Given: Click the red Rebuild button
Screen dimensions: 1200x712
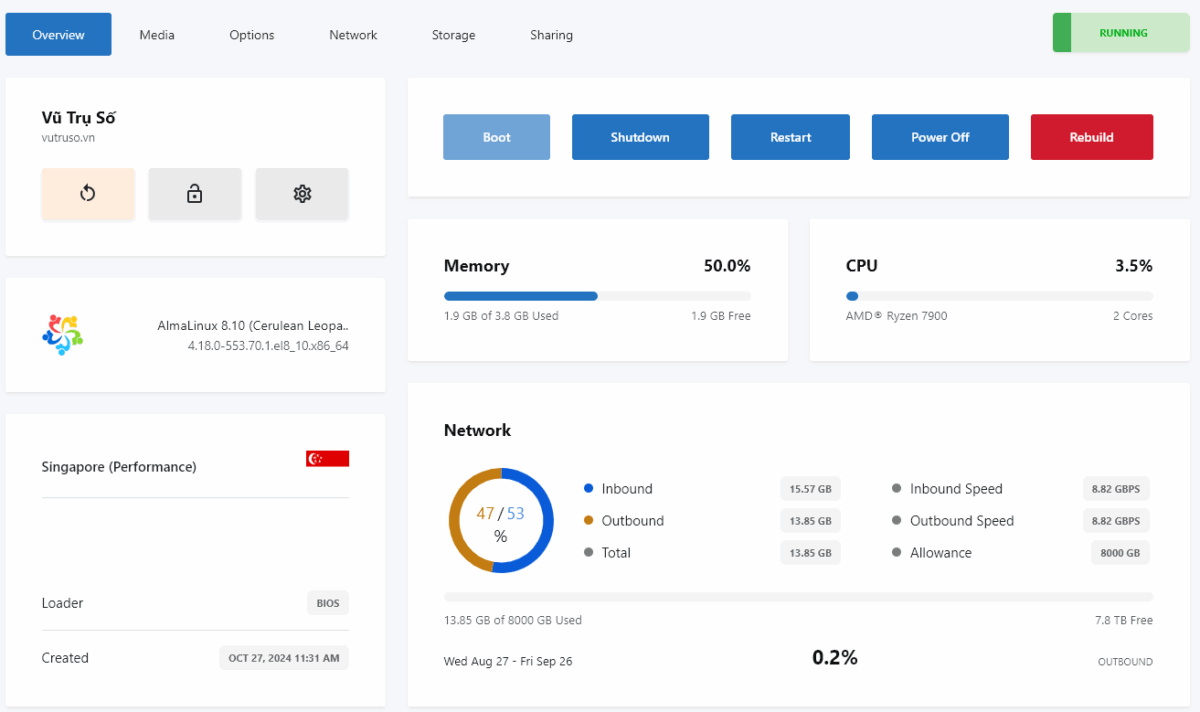Looking at the screenshot, I should click(1091, 137).
